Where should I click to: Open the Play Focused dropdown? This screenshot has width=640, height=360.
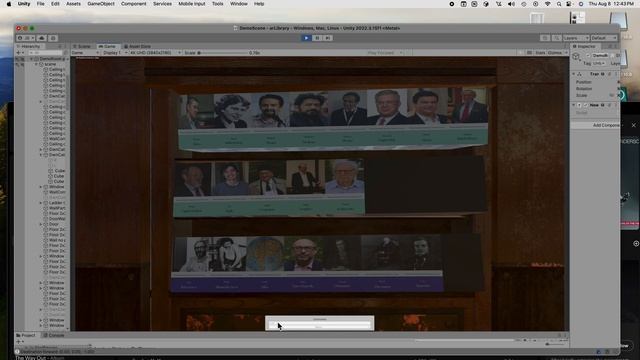[x=385, y=53]
